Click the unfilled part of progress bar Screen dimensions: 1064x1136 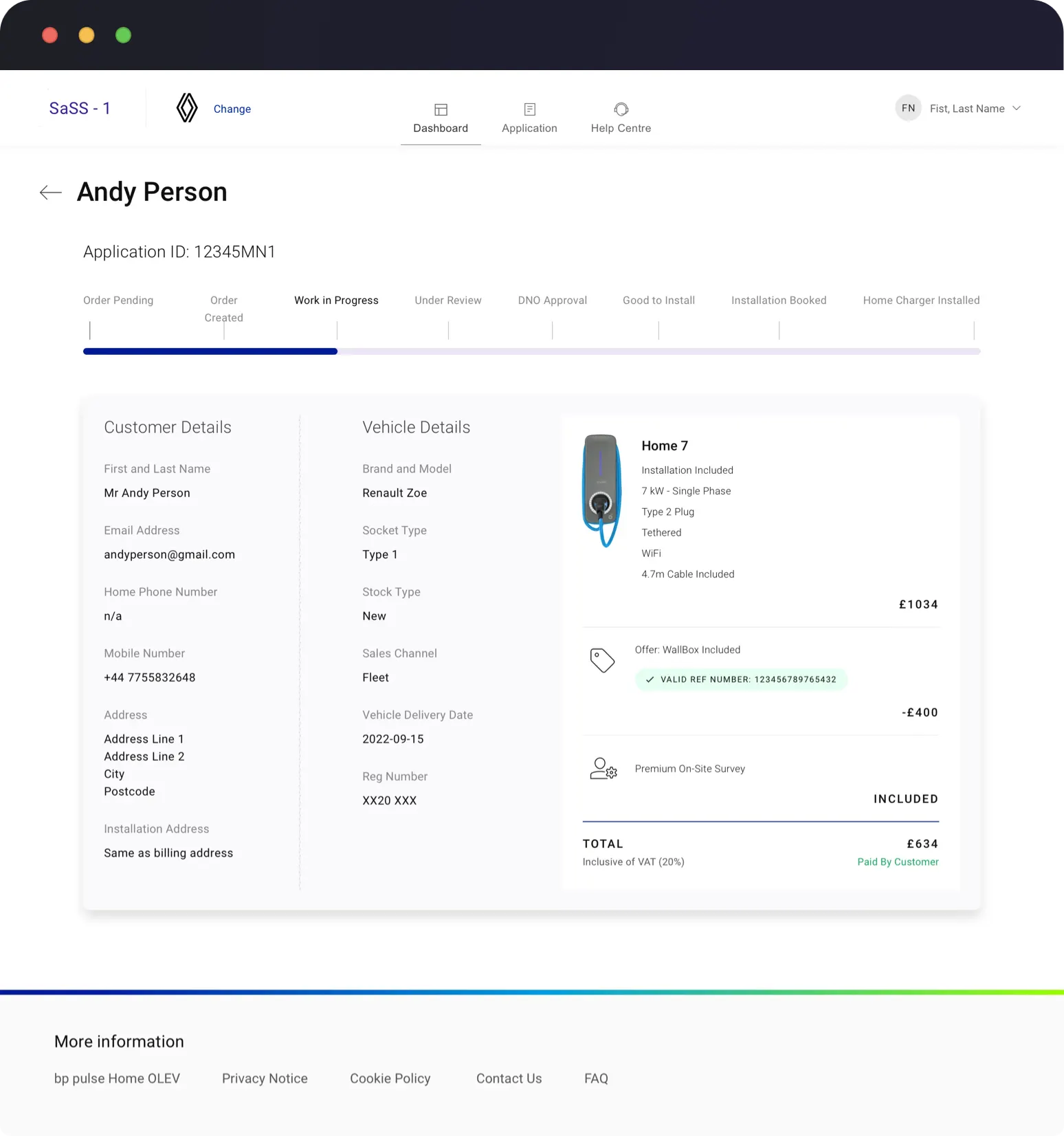tap(658, 351)
